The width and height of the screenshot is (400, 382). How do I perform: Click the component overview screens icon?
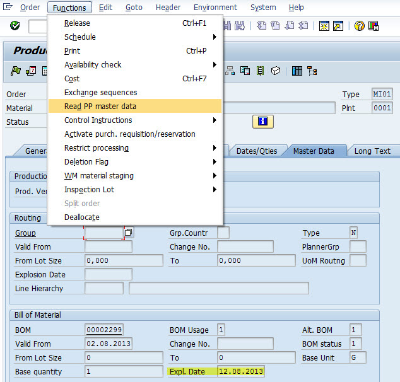click(x=245, y=71)
